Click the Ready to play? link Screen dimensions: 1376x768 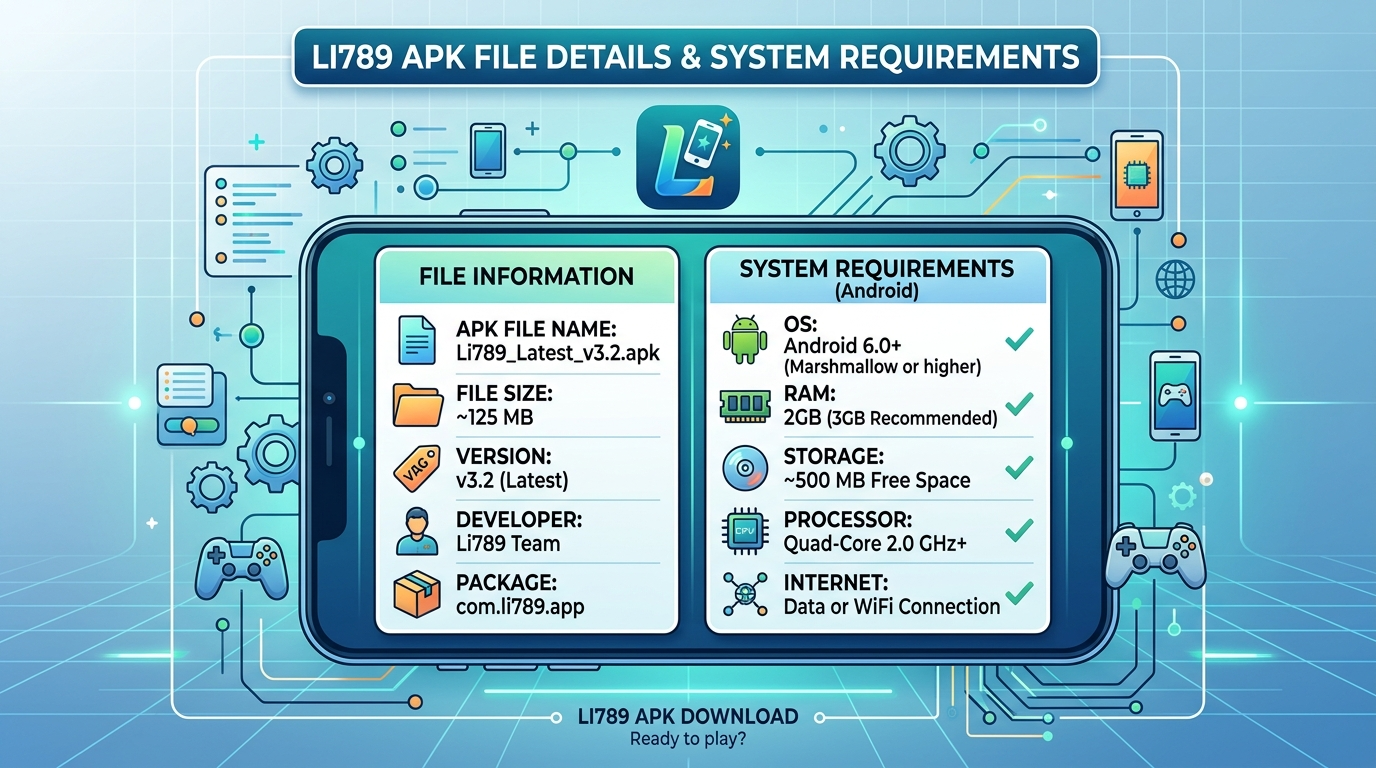[x=687, y=739]
